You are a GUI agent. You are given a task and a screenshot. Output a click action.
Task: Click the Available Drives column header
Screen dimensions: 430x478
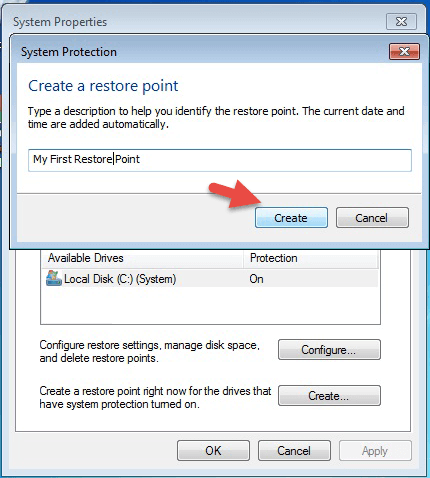pos(142,258)
